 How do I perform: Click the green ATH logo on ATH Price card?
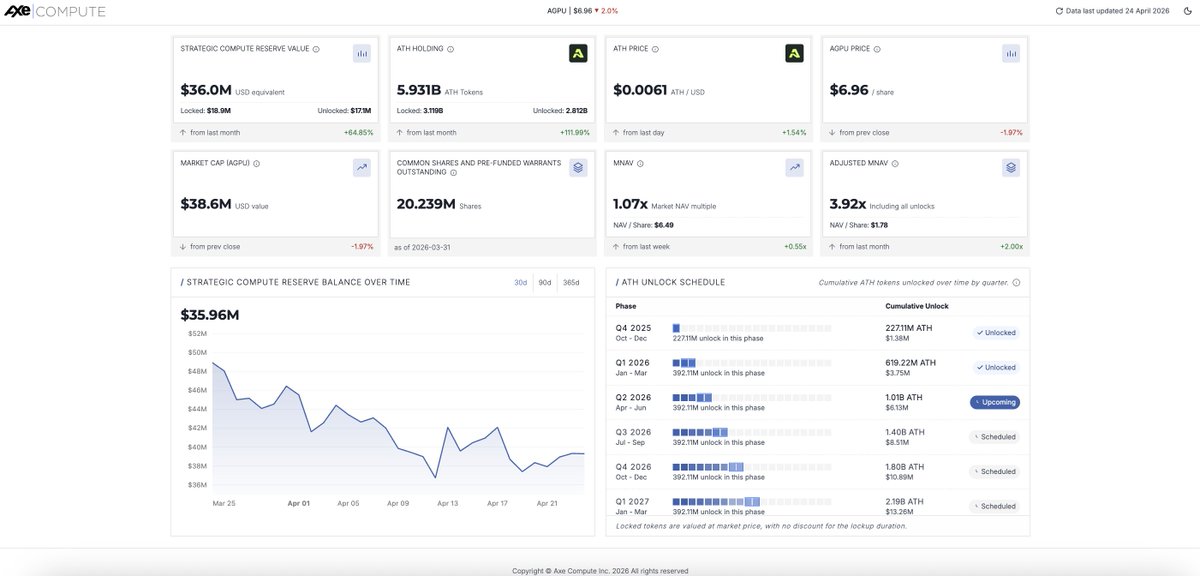[x=794, y=53]
